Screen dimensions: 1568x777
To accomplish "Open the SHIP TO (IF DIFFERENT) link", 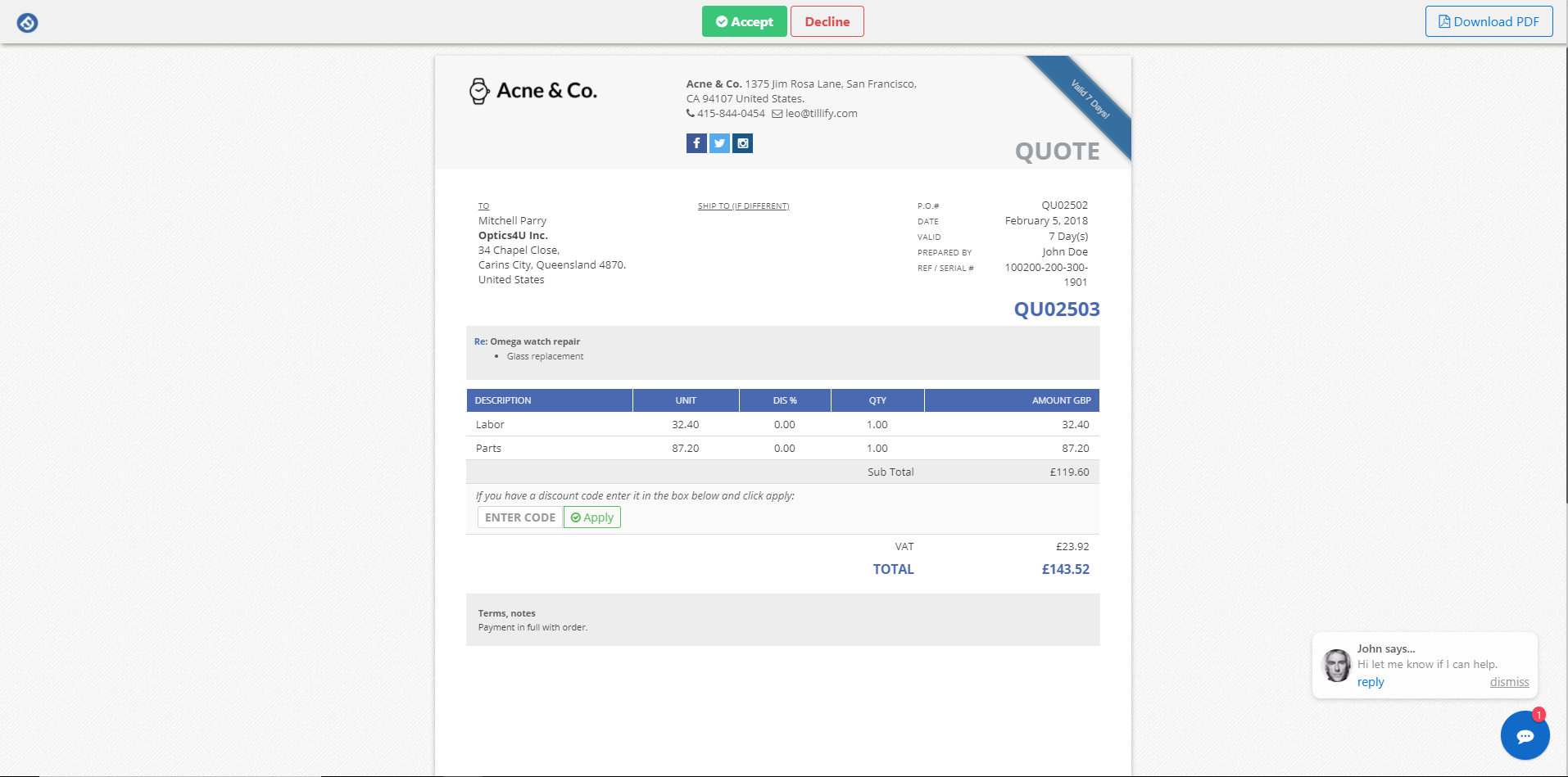I will 742,206.
